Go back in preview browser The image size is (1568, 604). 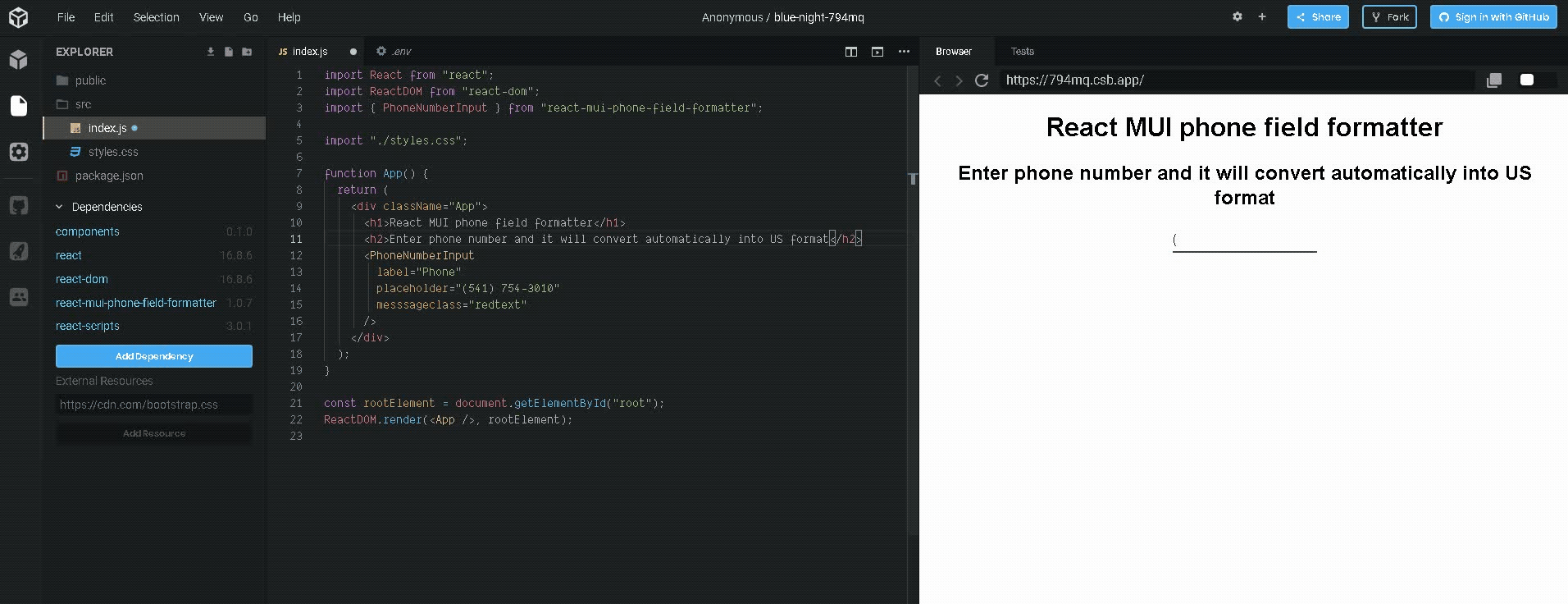[x=938, y=80]
